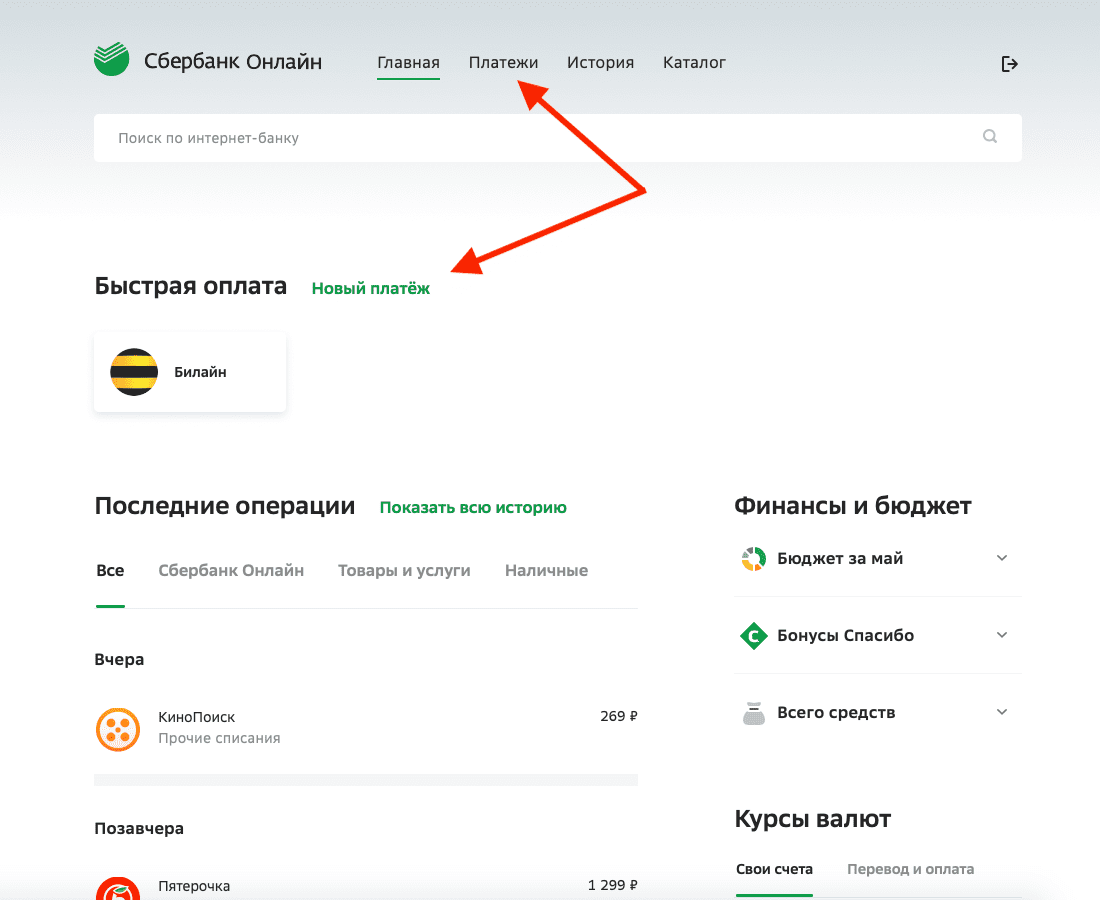Viewport: 1100px width, 900px height.
Task: Expand the Бонусы Спасибо section
Action: pyautogui.click(x=1002, y=635)
